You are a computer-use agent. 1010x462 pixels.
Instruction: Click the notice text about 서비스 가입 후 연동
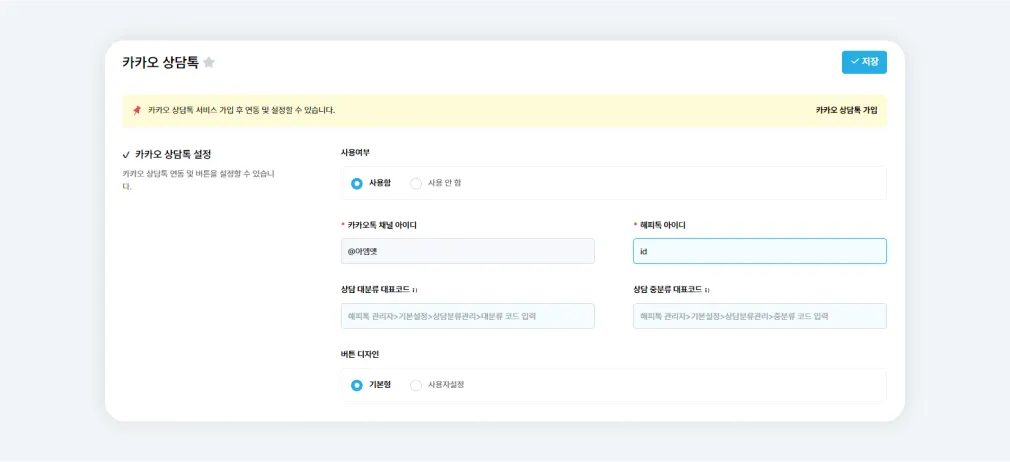(x=242, y=110)
